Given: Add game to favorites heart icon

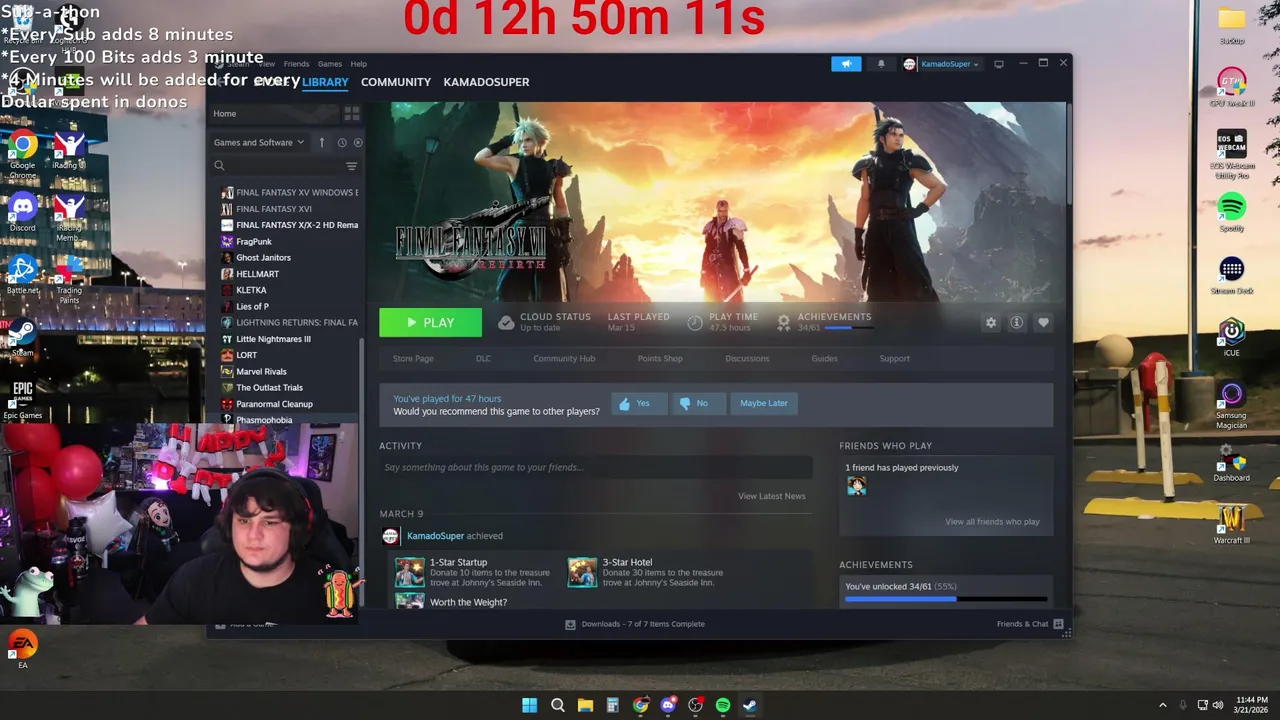Looking at the screenshot, I should (1043, 323).
